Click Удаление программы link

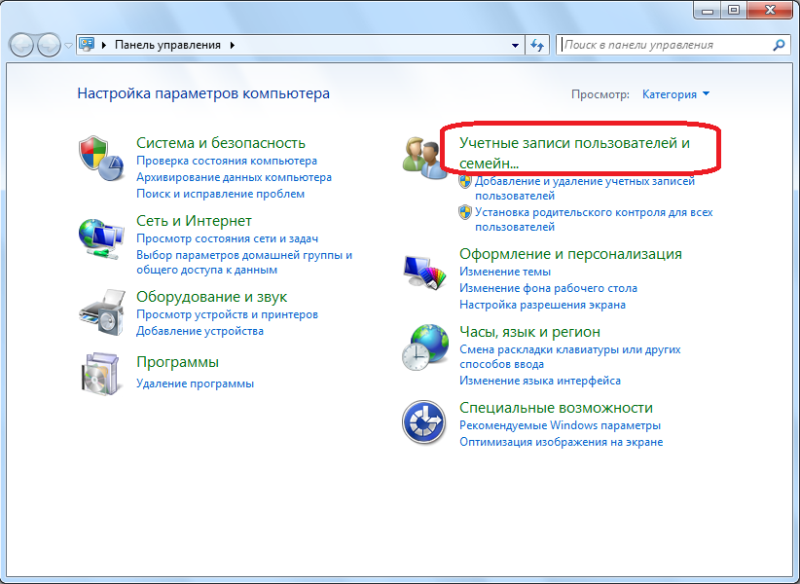click(195, 384)
